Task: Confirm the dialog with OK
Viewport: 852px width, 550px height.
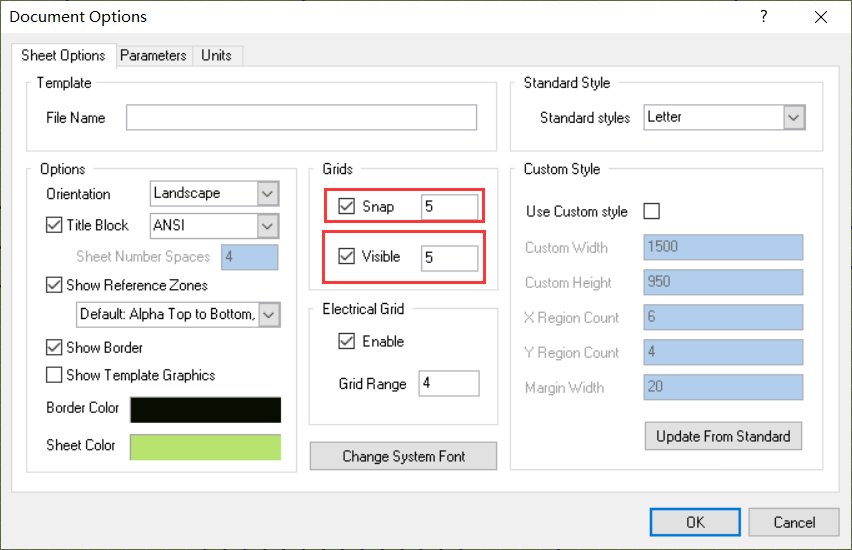Action: pos(695,522)
